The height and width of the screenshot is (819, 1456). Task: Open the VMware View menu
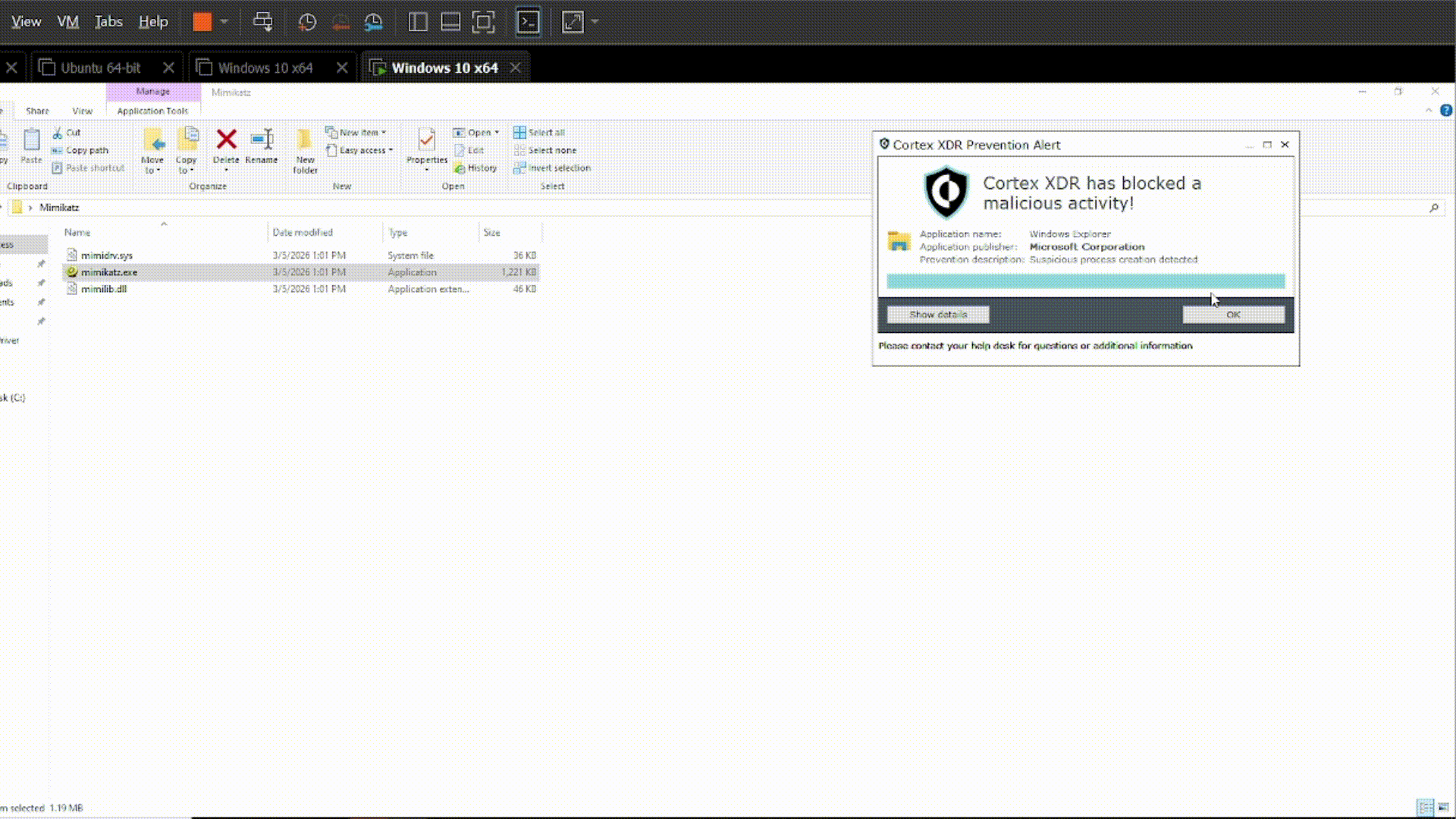(x=26, y=22)
